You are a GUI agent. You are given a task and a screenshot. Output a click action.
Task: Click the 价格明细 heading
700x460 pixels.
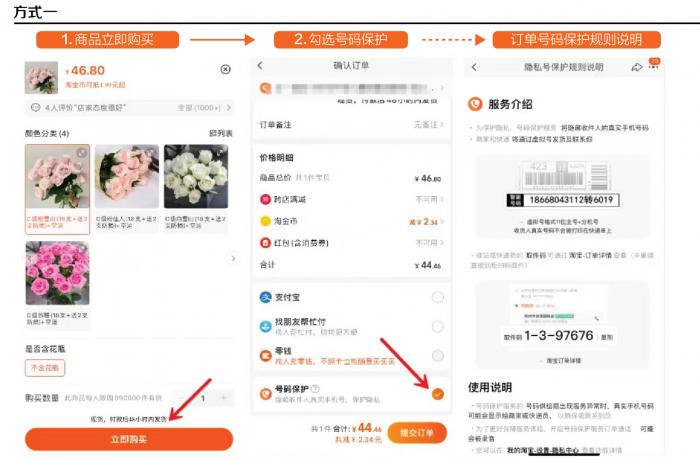click(x=276, y=157)
